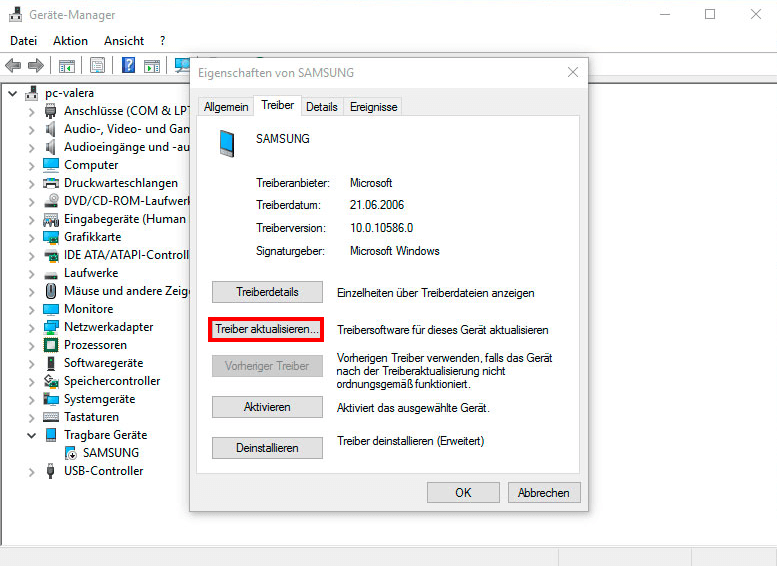Confirm the dialog with OK
The height and width of the screenshot is (566, 777).
coord(463,493)
